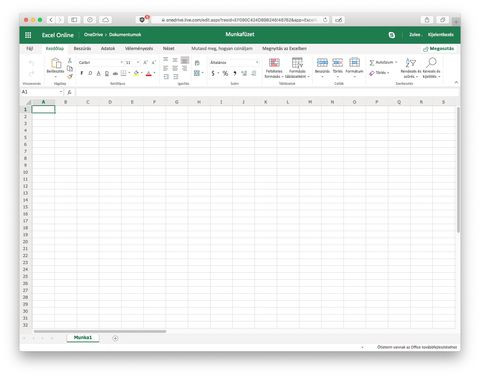Viewport: 480px width, 377px height.
Task: Open the app launcher grid icon
Action: tap(28, 35)
